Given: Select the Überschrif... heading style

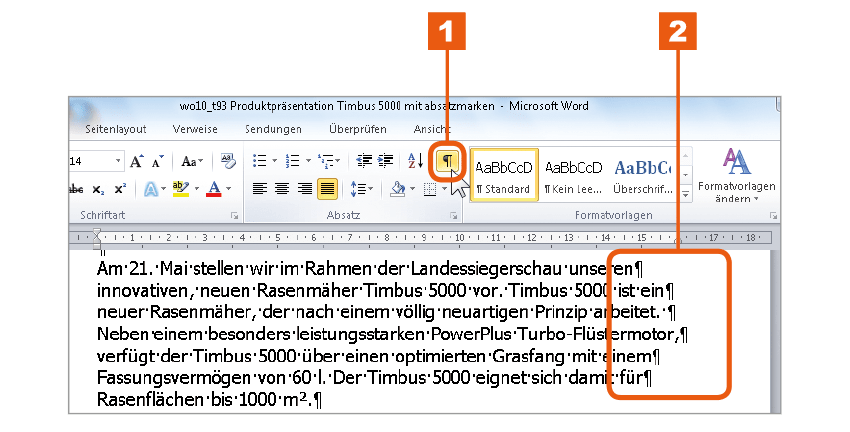Looking at the screenshot, I should 642,175.
